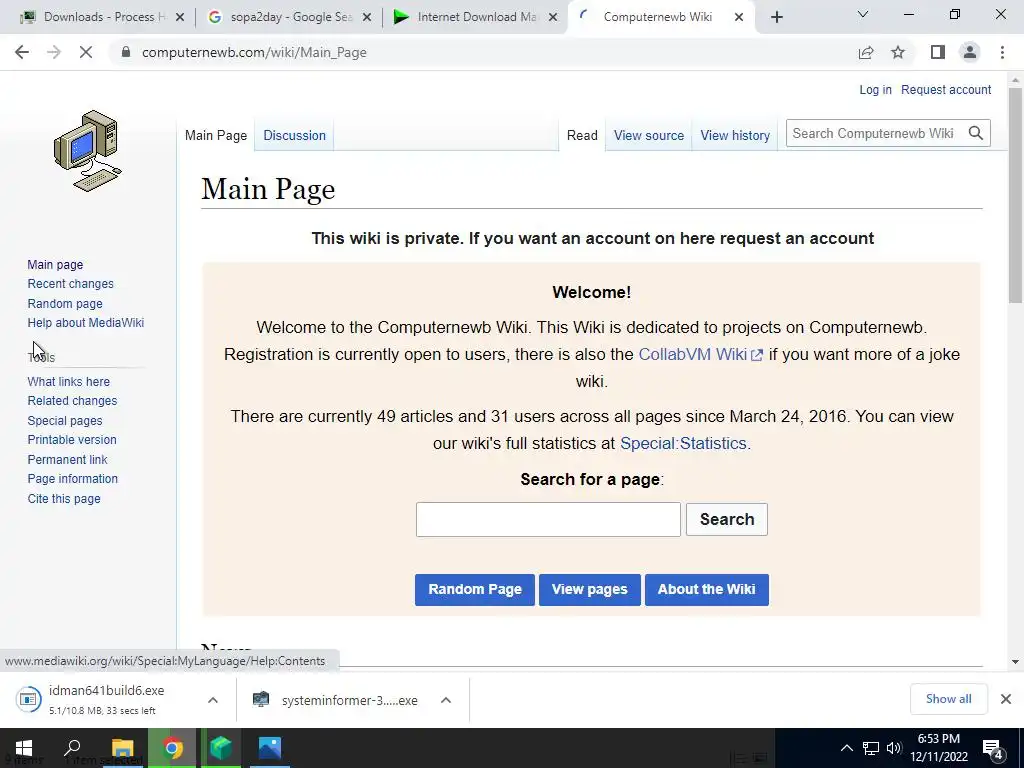1024x768 pixels.
Task: Open Help about MediaWiki link
Action: pyautogui.click(x=86, y=323)
